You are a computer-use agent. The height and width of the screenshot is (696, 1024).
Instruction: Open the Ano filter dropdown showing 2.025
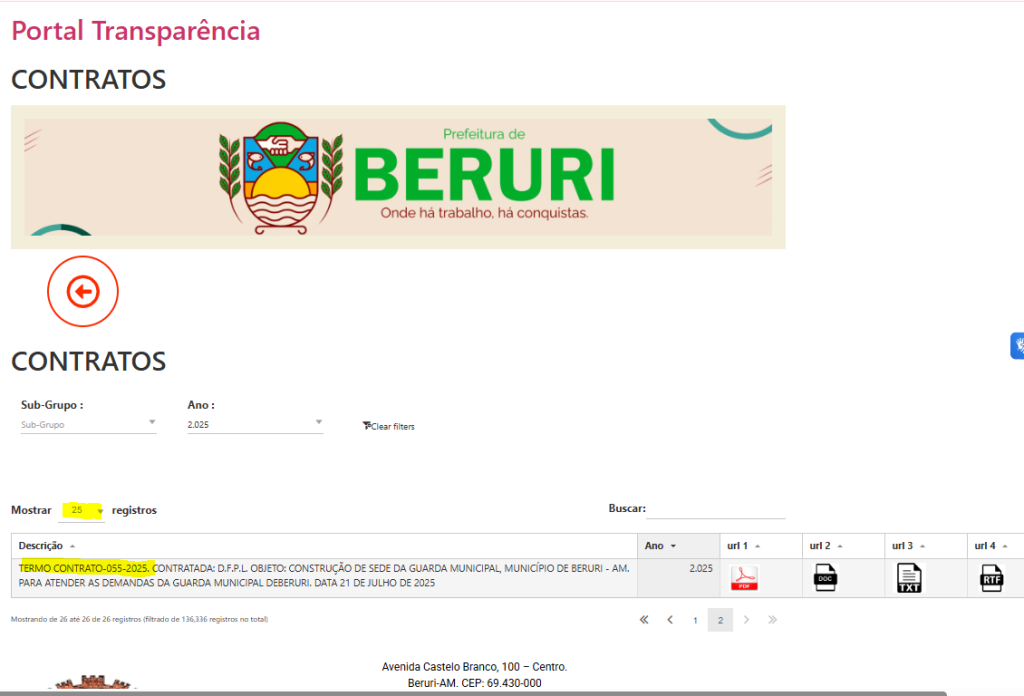click(x=255, y=424)
